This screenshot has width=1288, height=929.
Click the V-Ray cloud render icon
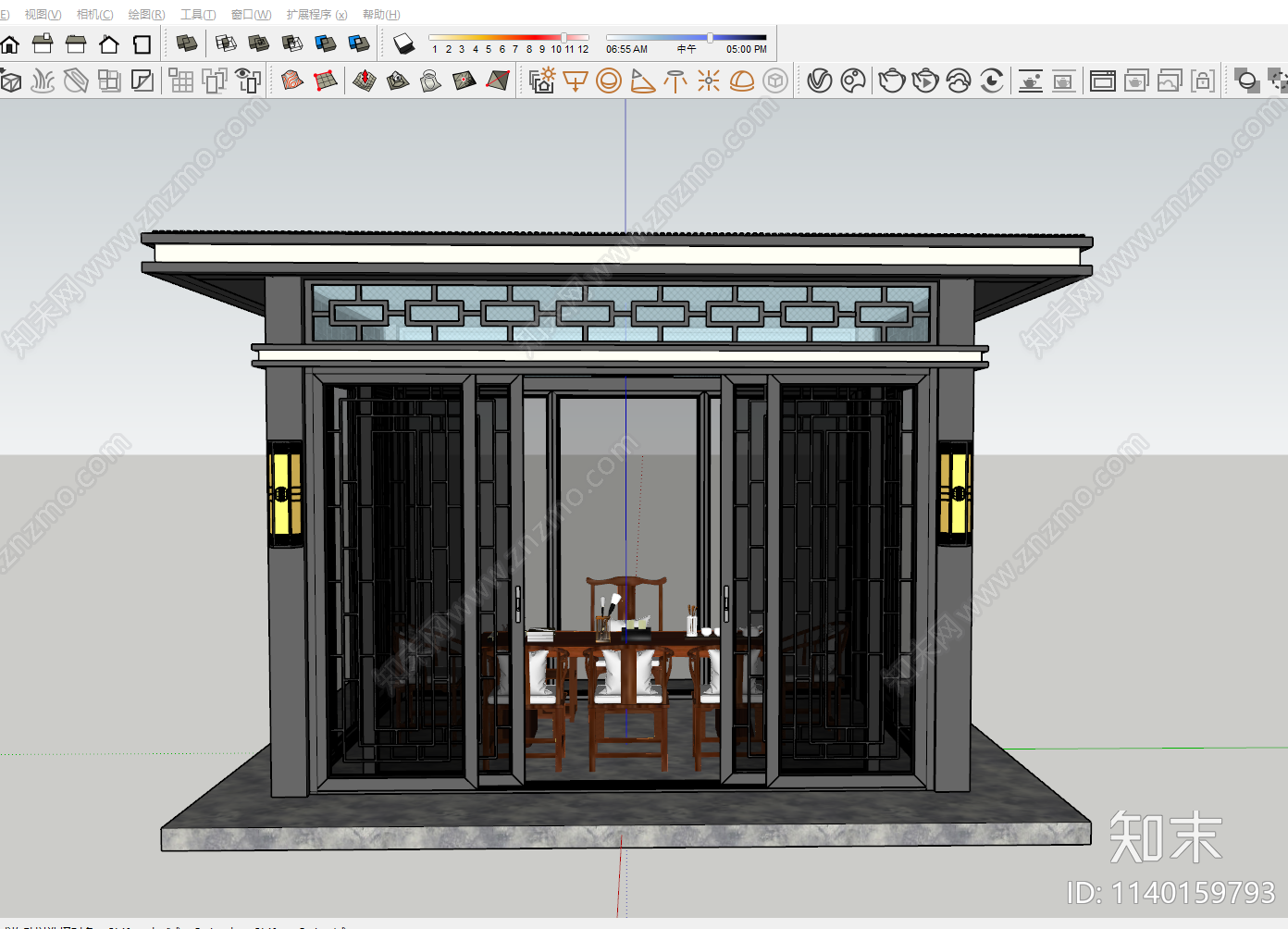[959, 81]
